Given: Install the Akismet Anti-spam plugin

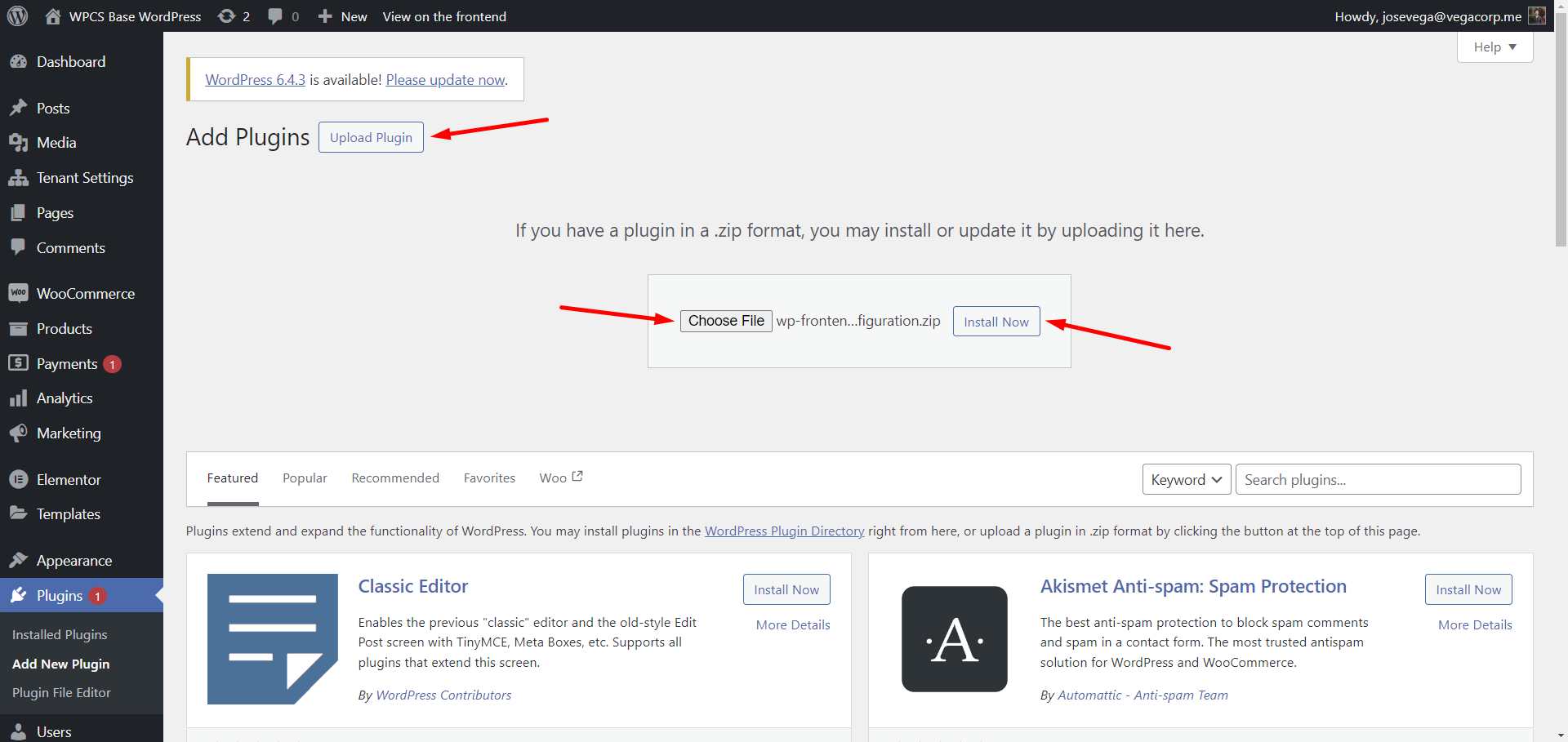Looking at the screenshot, I should click(x=1468, y=589).
